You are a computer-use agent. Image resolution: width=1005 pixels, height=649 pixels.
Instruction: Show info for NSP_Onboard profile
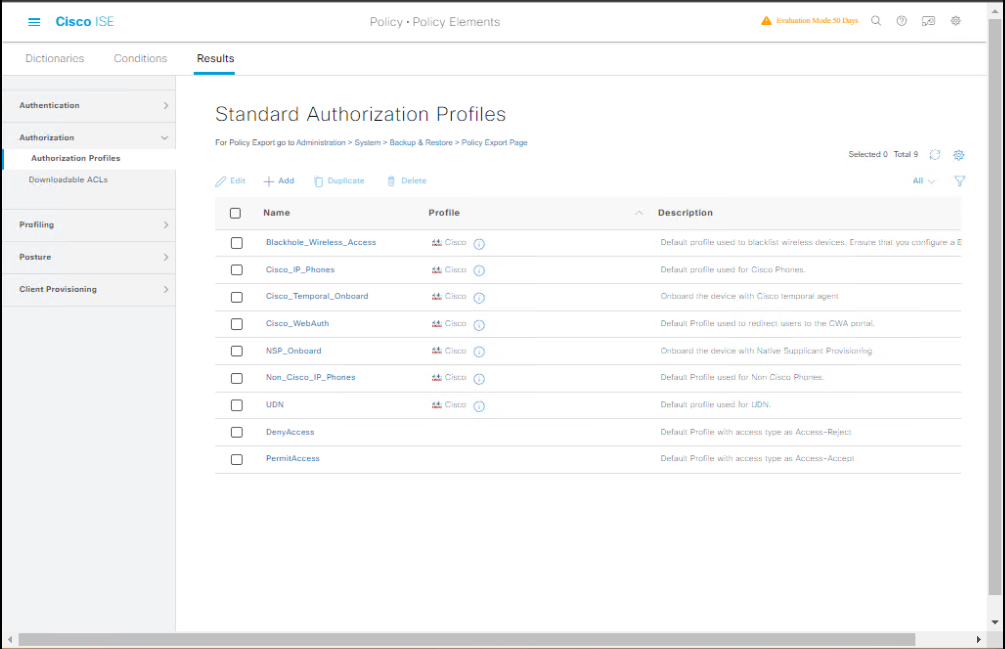click(x=479, y=352)
